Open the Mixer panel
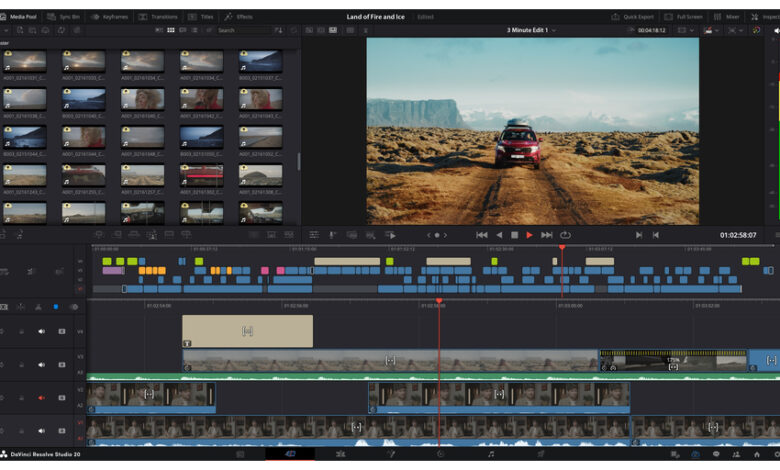The width and height of the screenshot is (780, 470). [x=727, y=17]
